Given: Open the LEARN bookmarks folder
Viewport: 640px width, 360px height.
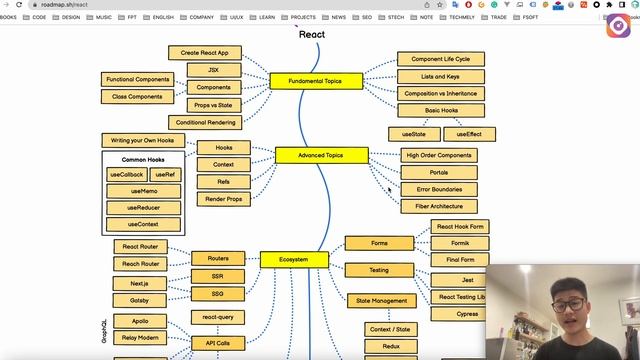Looking at the screenshot, I should (262, 18).
